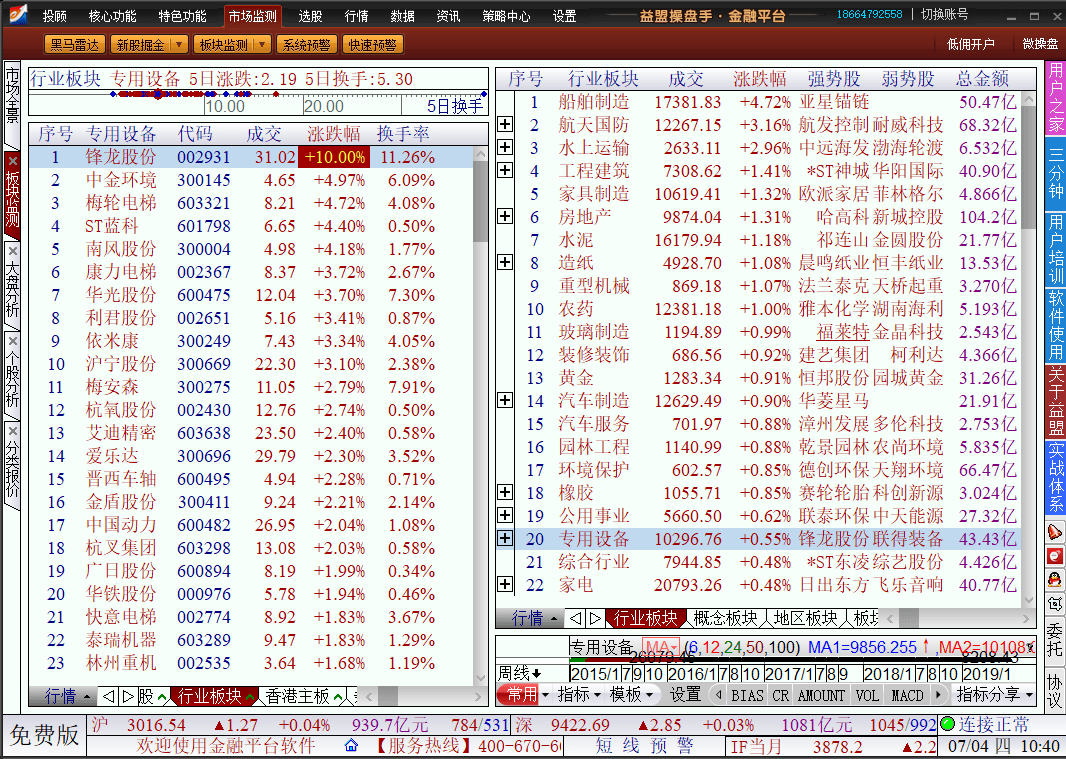Click left arrow beside 行情 in stock list tabs

tap(108, 696)
